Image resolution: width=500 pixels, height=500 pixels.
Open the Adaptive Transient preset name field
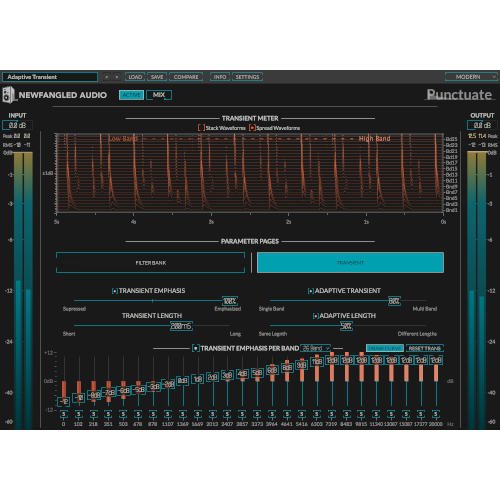click(x=50, y=77)
